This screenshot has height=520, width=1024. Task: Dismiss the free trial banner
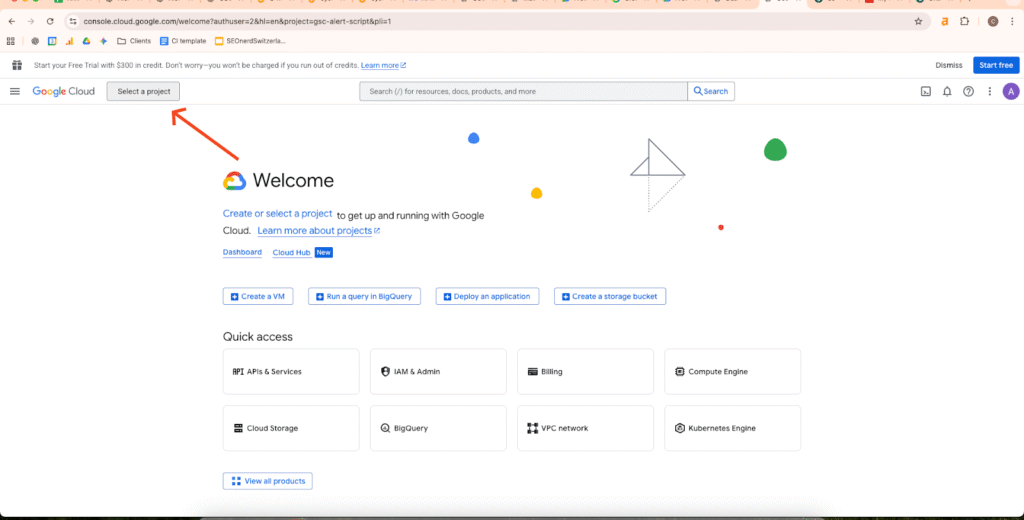948,65
